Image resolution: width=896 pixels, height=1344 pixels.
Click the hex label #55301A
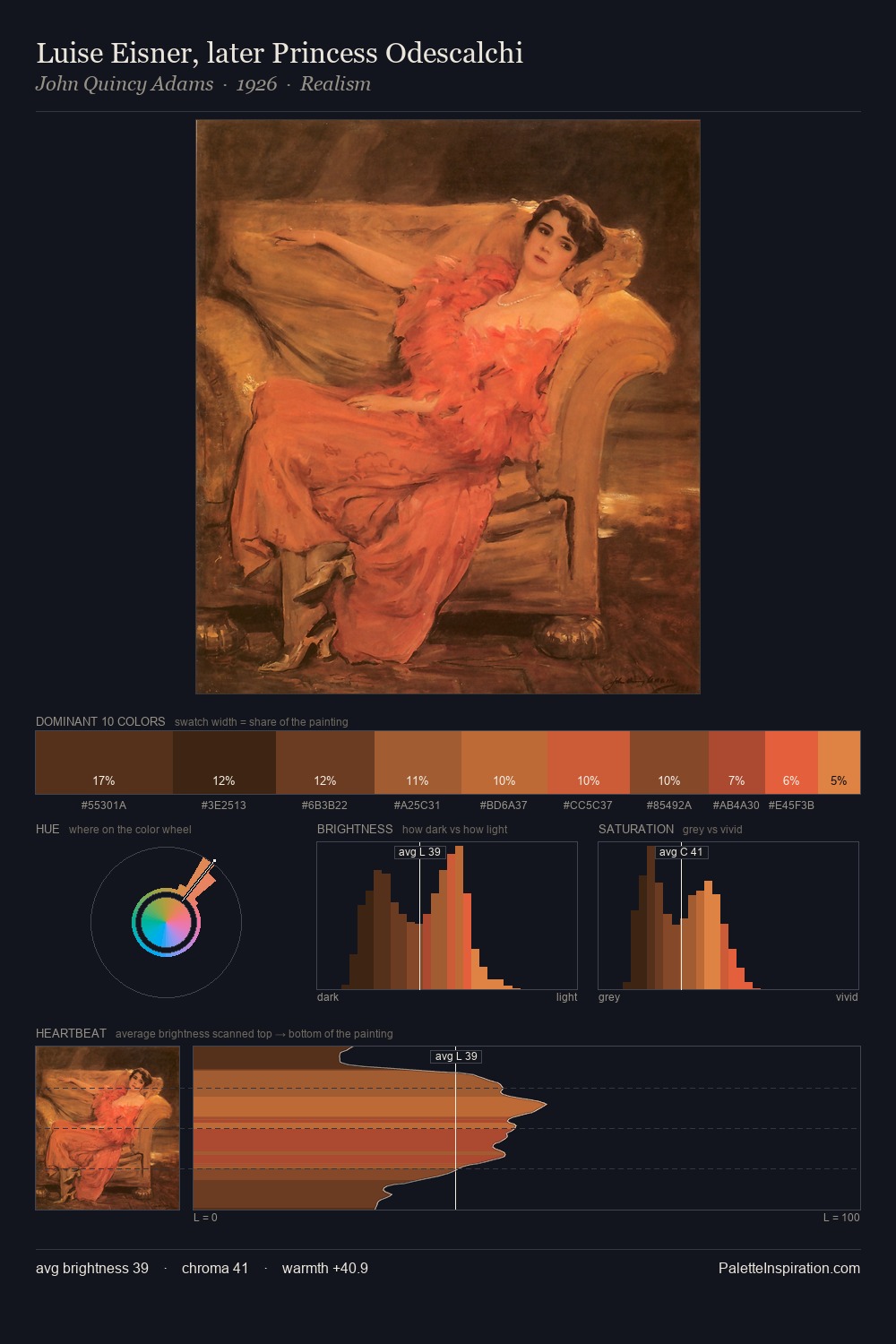[x=104, y=806]
